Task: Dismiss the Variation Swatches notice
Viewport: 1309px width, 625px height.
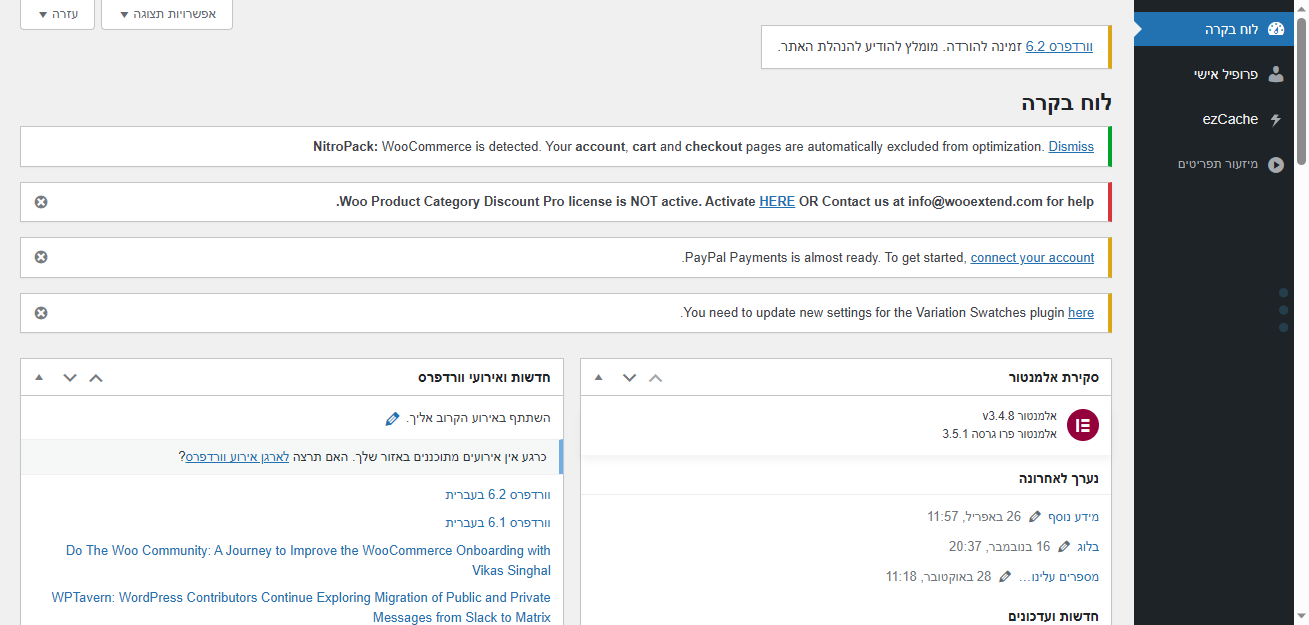Action: (41, 313)
